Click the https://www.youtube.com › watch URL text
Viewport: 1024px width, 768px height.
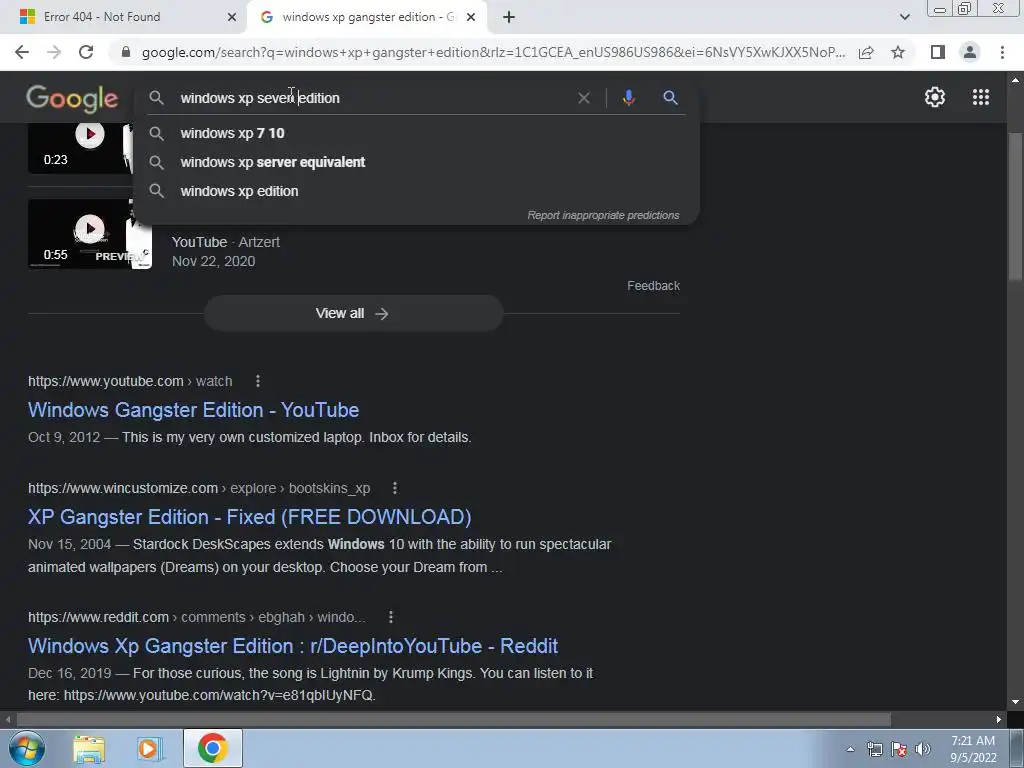pos(130,381)
